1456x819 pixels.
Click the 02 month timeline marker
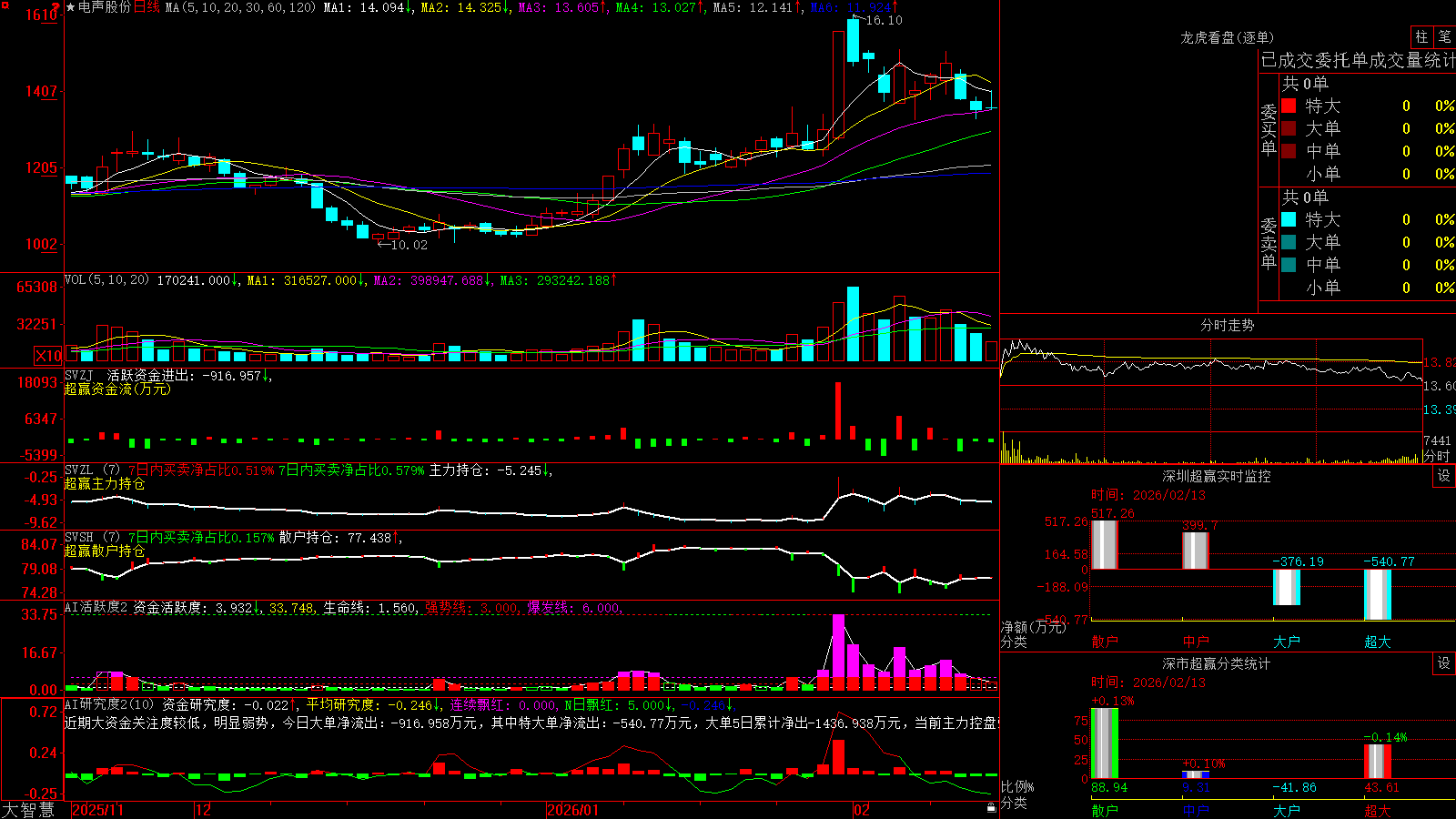click(x=862, y=810)
